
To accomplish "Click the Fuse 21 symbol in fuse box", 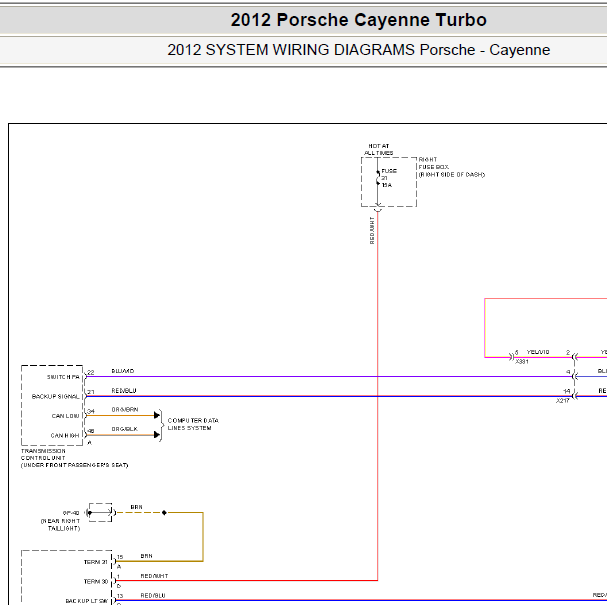I will (x=378, y=178).
